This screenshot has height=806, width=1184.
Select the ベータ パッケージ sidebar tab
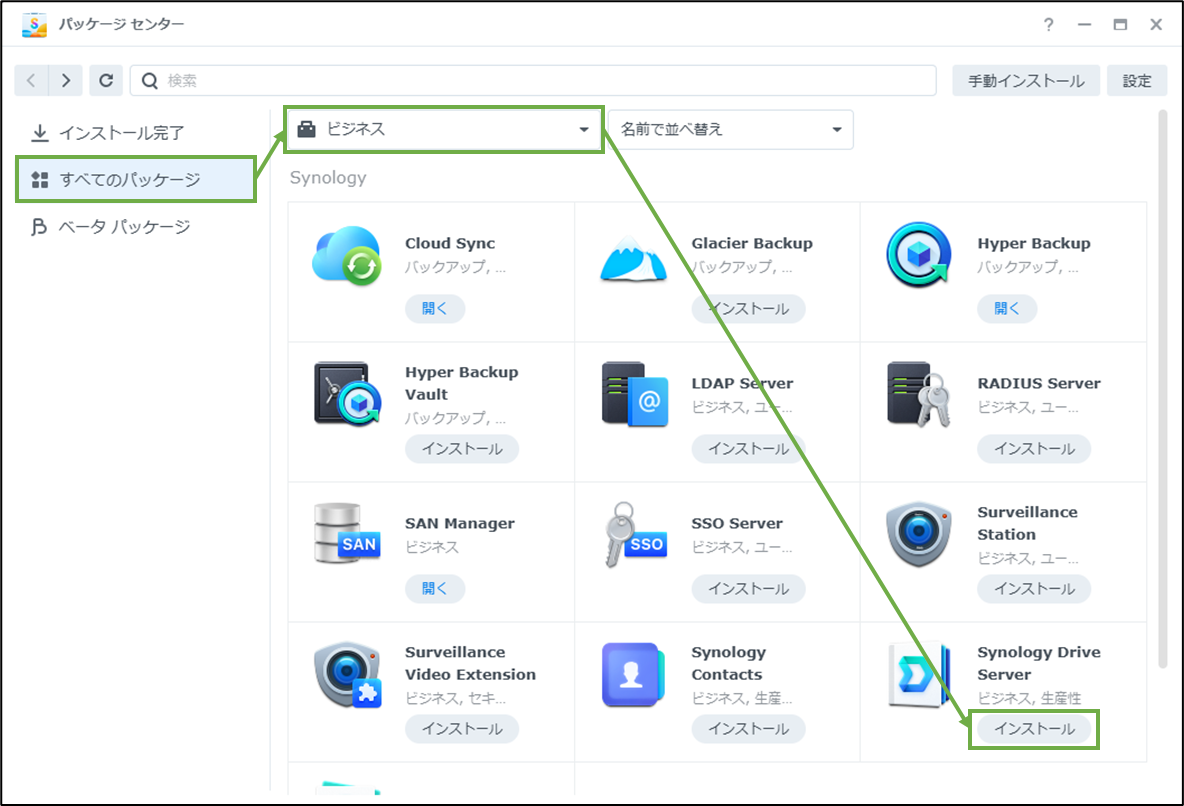coord(136,227)
